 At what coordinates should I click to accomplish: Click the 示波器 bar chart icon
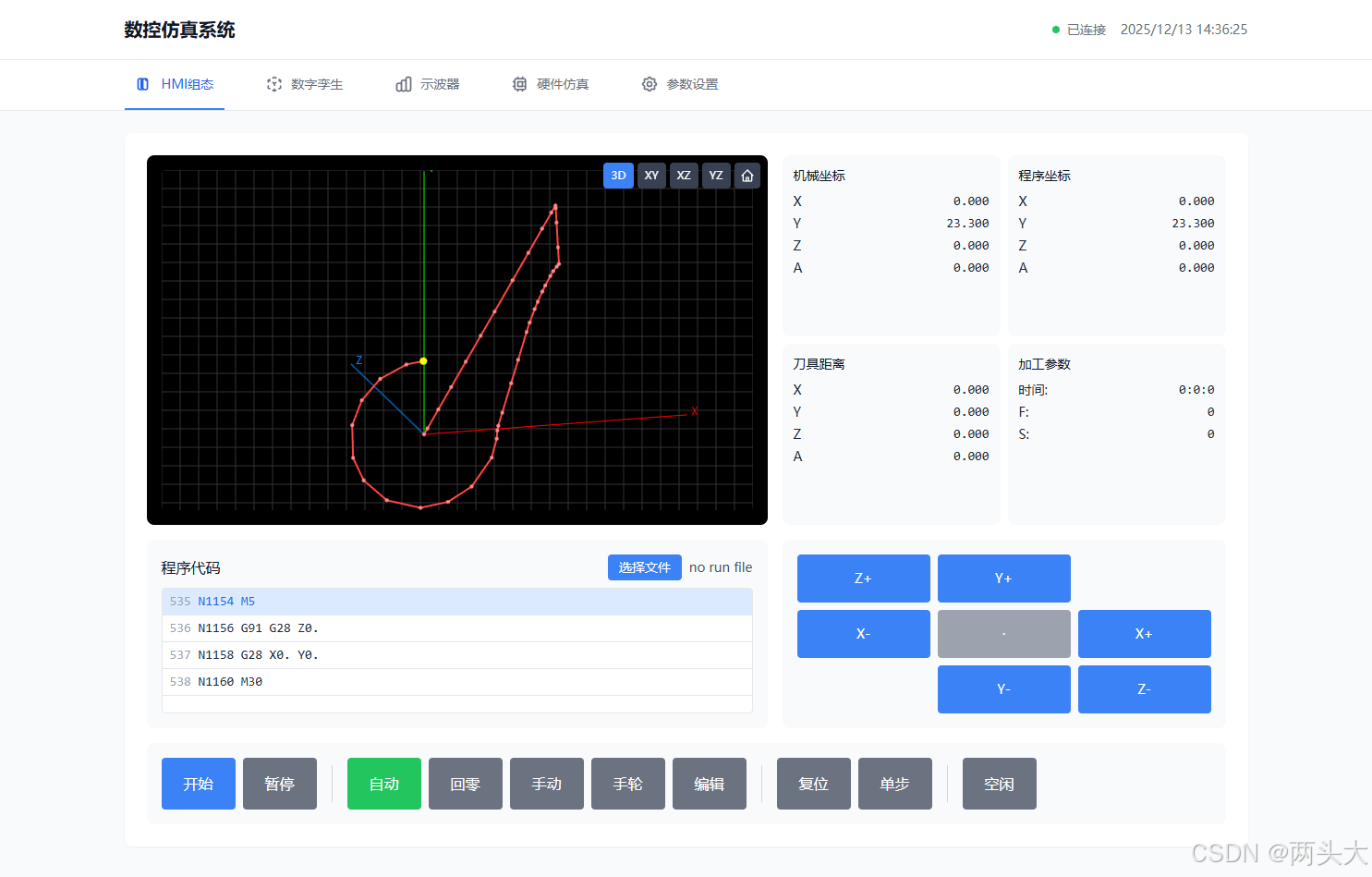point(404,84)
